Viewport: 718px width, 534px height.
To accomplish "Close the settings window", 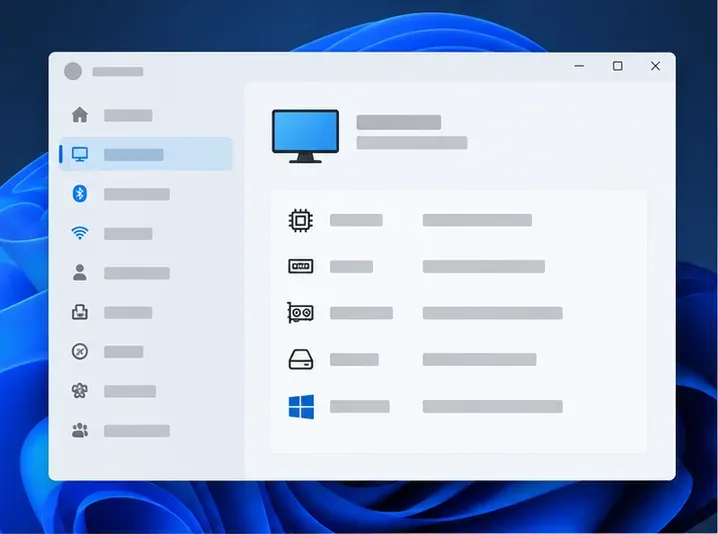I will 655,66.
